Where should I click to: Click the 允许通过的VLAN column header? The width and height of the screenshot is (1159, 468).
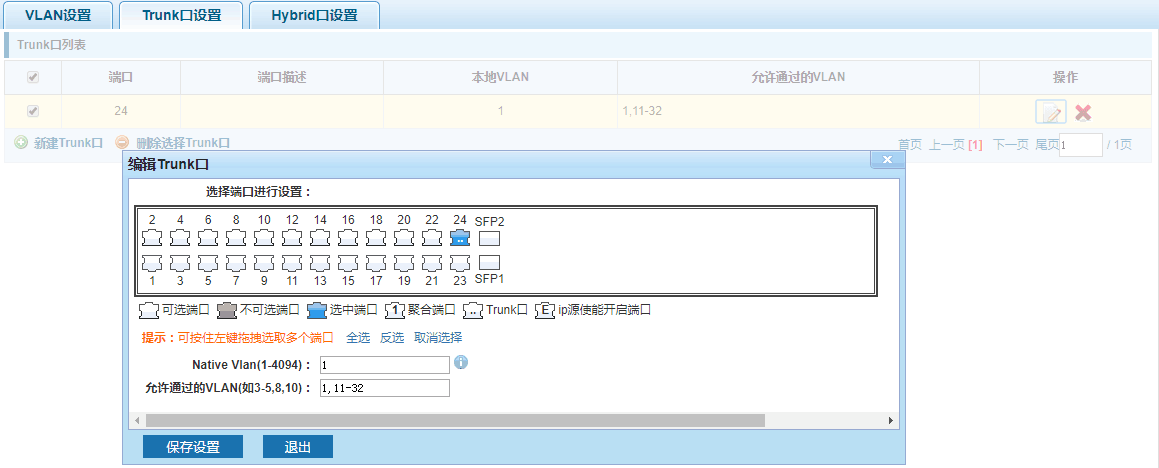pyautogui.click(x=798, y=77)
